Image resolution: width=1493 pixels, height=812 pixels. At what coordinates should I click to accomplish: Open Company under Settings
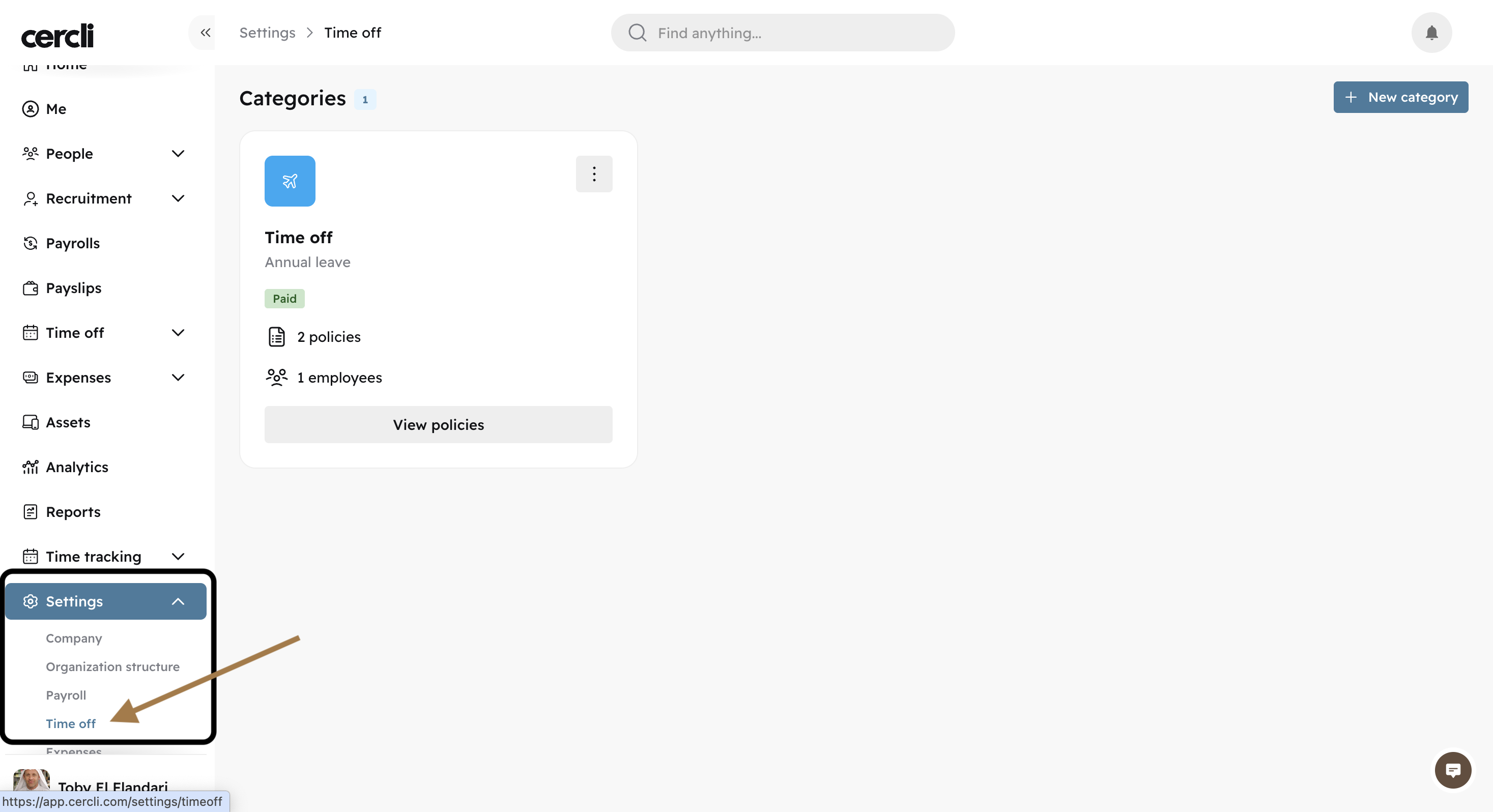pos(74,638)
